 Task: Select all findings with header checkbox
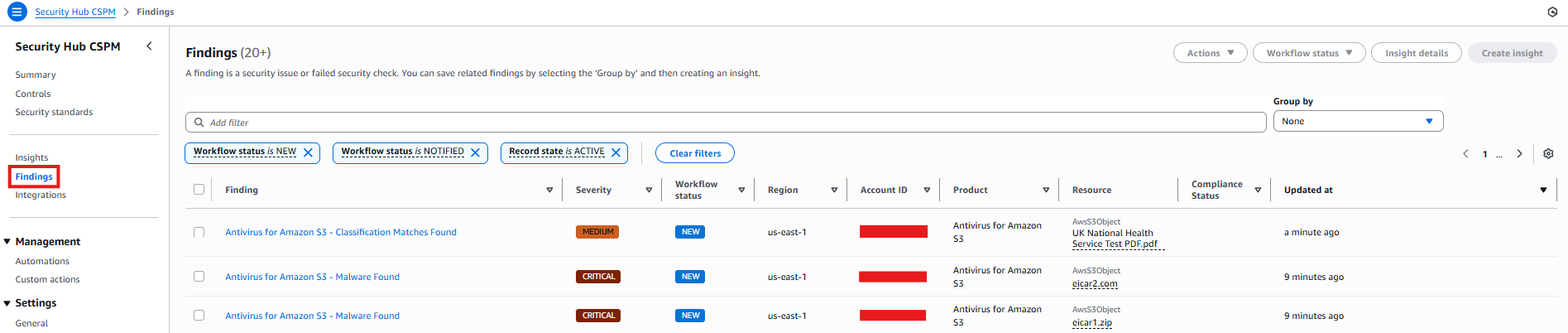click(199, 189)
